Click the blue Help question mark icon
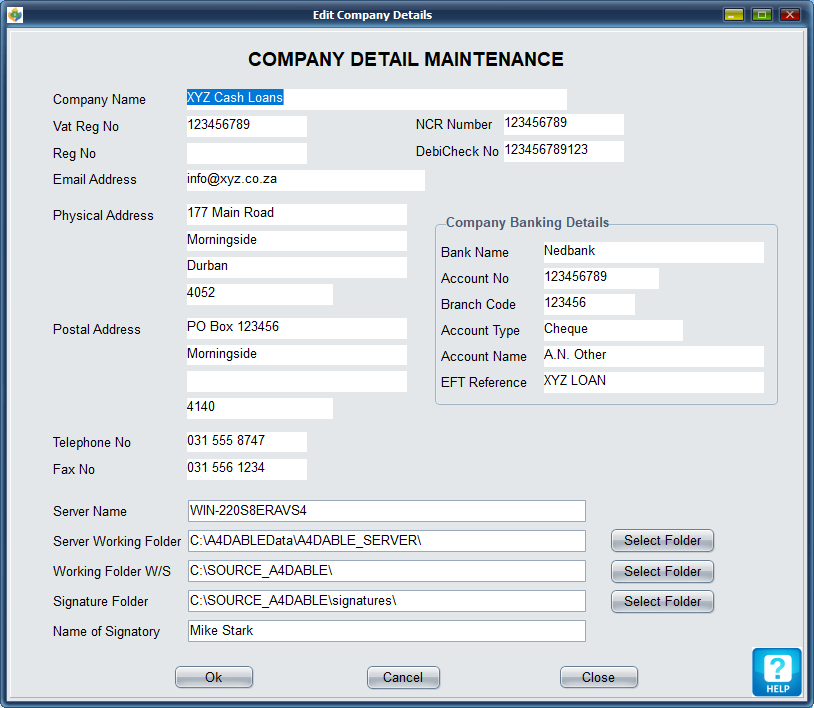 tap(777, 670)
